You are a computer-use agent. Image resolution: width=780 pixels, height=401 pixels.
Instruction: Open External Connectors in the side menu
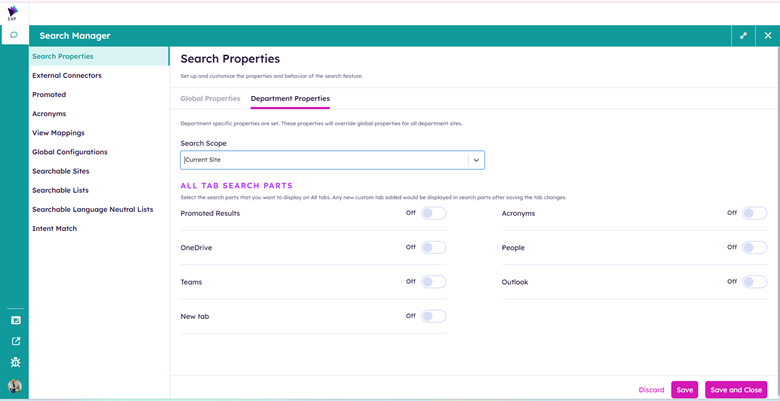pyautogui.click(x=67, y=75)
